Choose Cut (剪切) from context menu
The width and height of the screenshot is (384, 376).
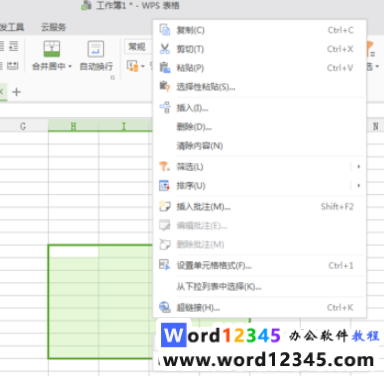coord(260,49)
